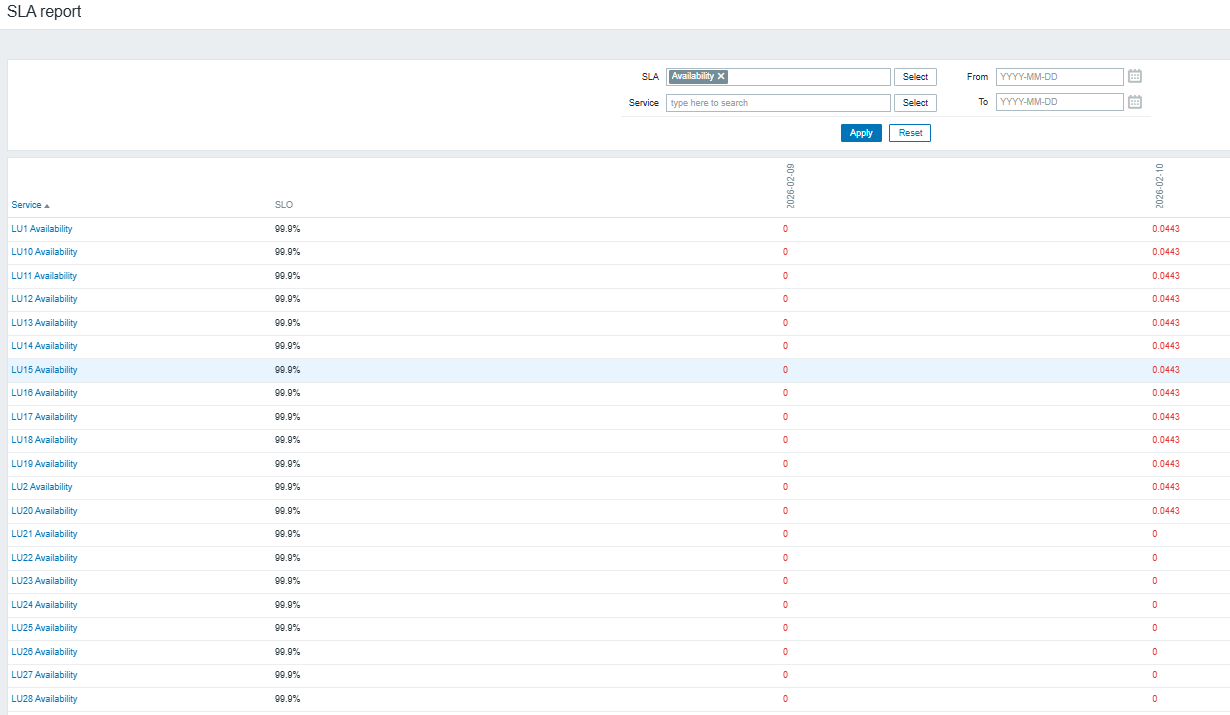Open LU20 Availability service
Image resolution: width=1230 pixels, height=715 pixels.
coord(44,511)
